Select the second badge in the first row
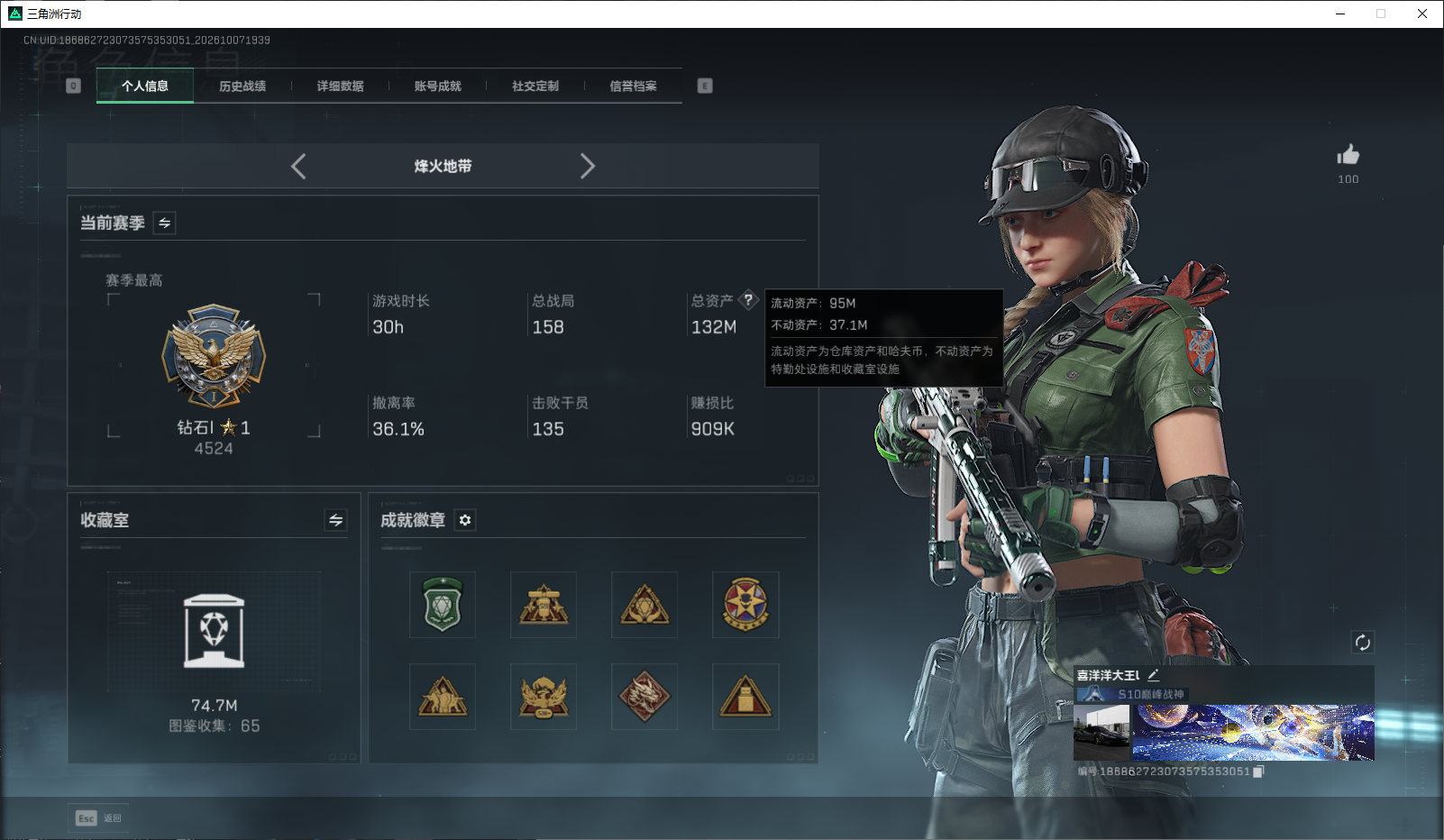1444x840 pixels. pos(544,605)
